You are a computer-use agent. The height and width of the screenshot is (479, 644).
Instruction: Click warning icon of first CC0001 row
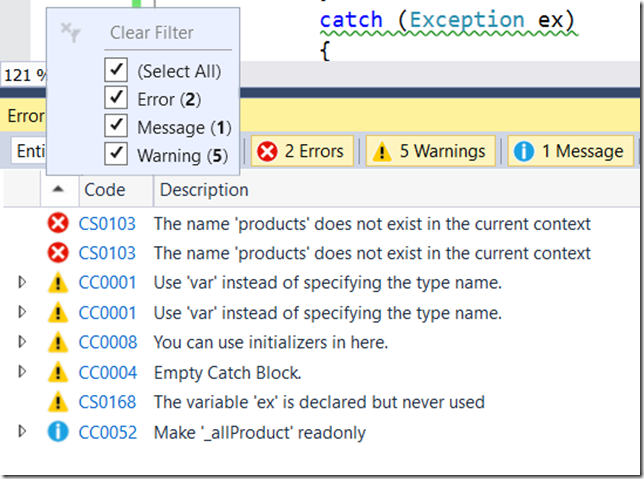(58, 283)
